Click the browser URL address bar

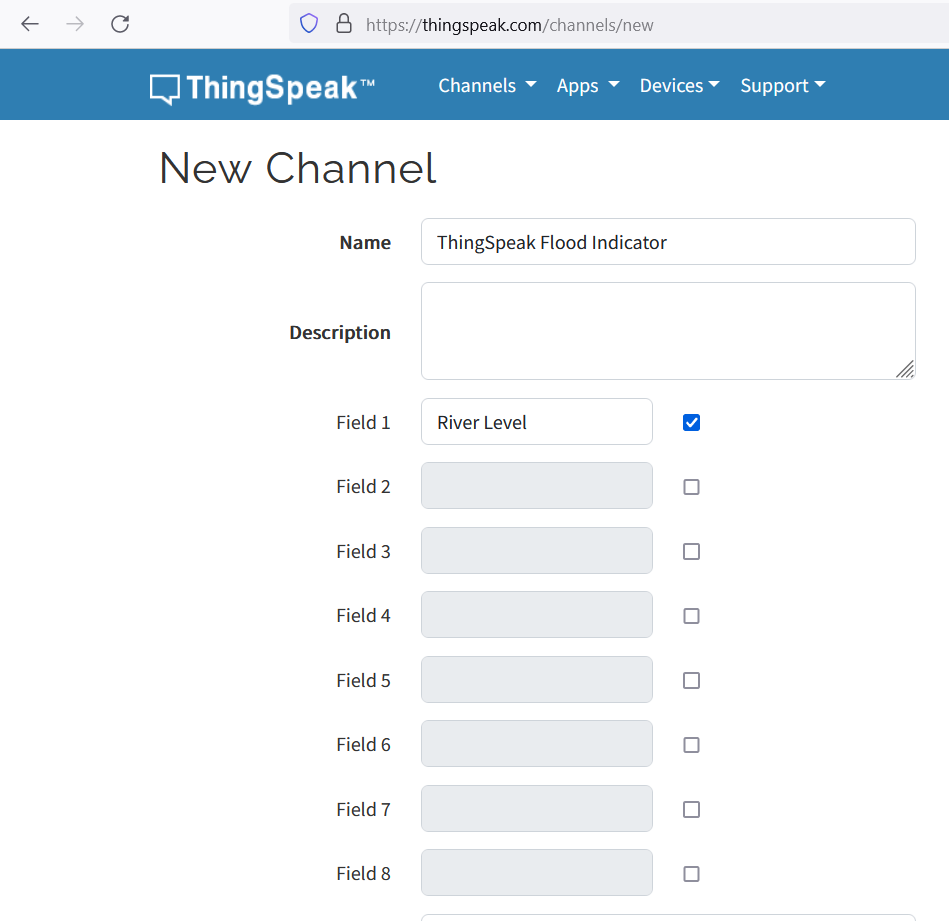click(619, 24)
